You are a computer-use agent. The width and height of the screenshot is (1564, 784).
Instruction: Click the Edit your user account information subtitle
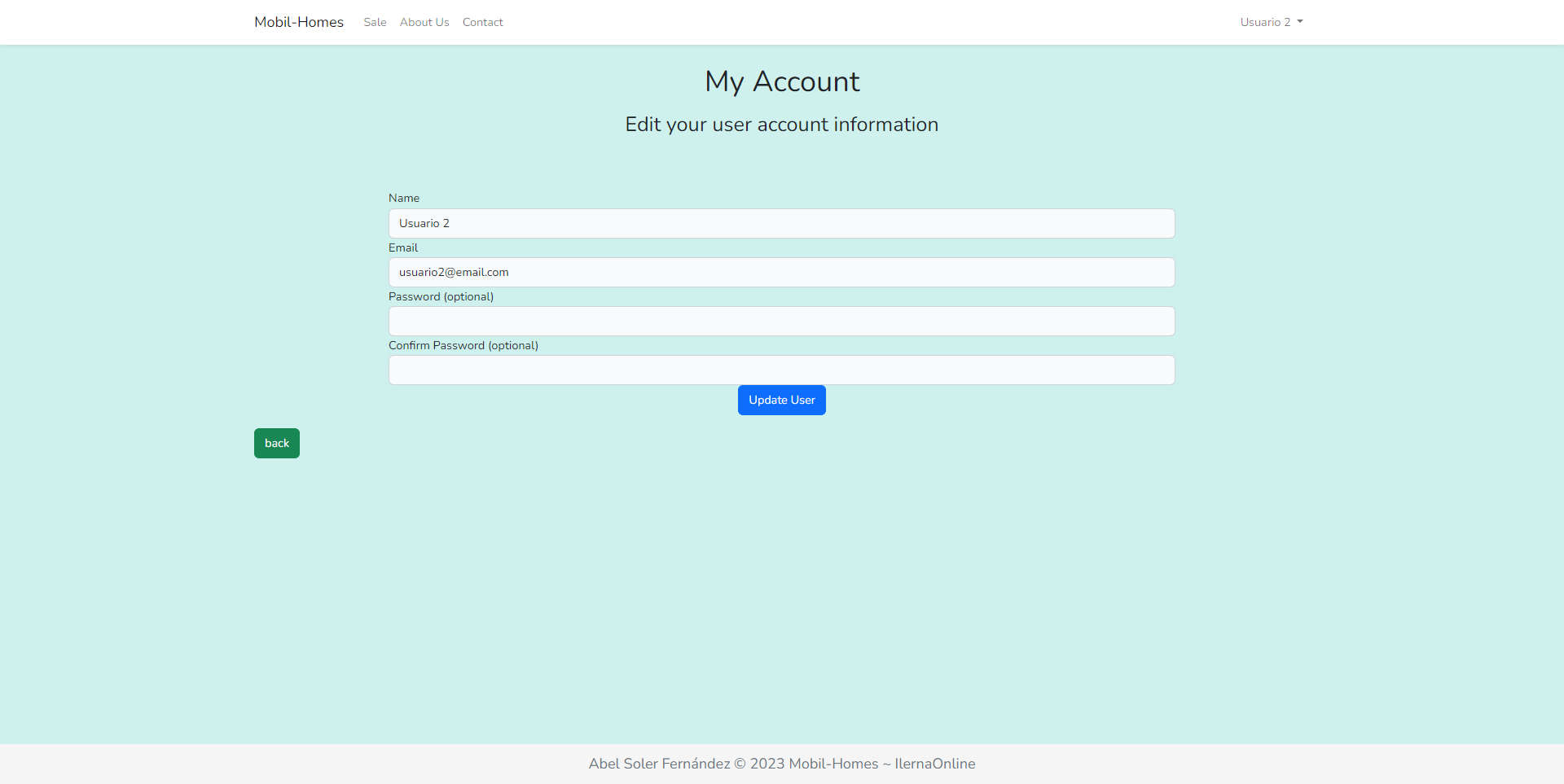click(x=782, y=125)
